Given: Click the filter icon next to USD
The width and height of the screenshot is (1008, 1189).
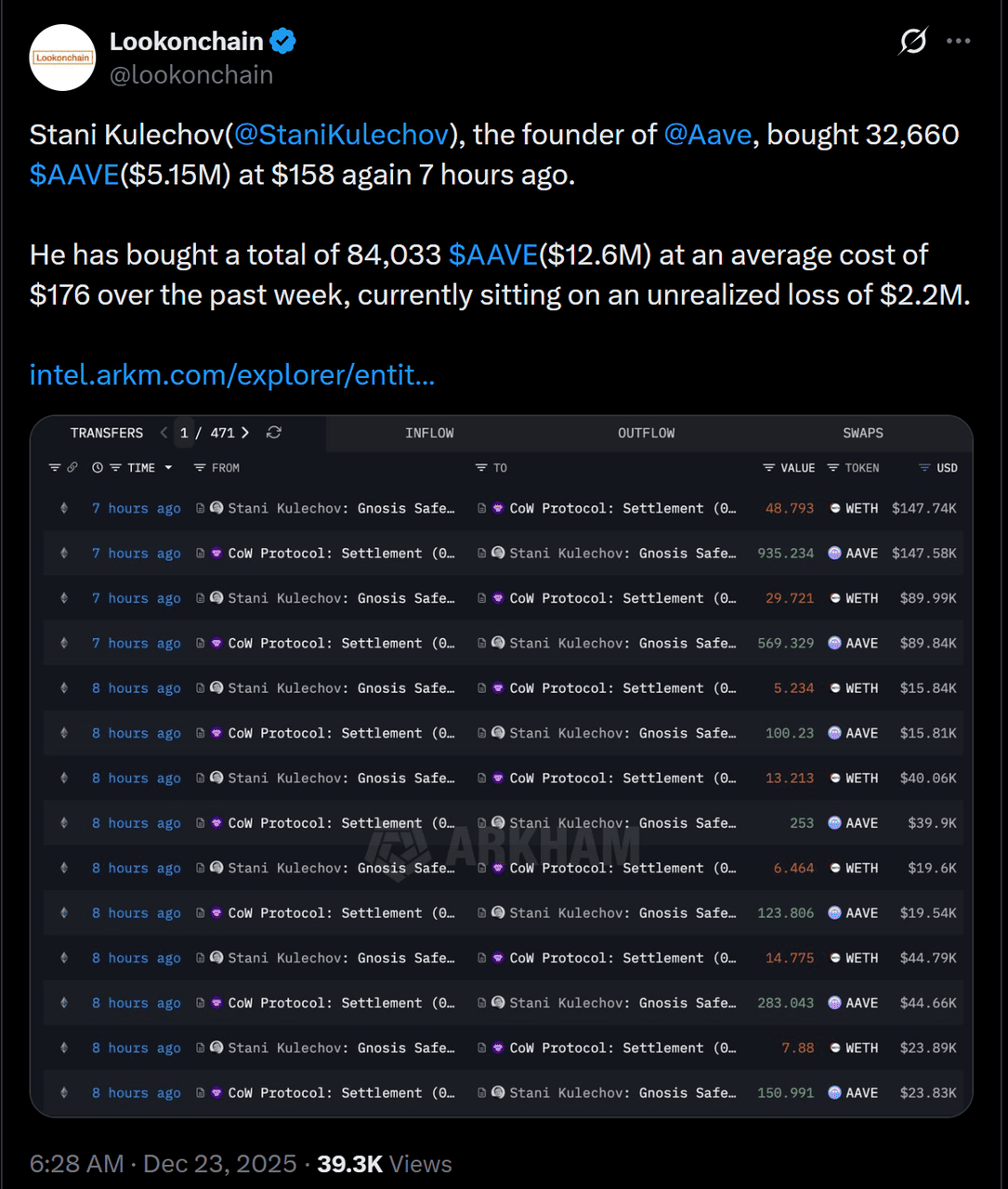Looking at the screenshot, I should (924, 468).
